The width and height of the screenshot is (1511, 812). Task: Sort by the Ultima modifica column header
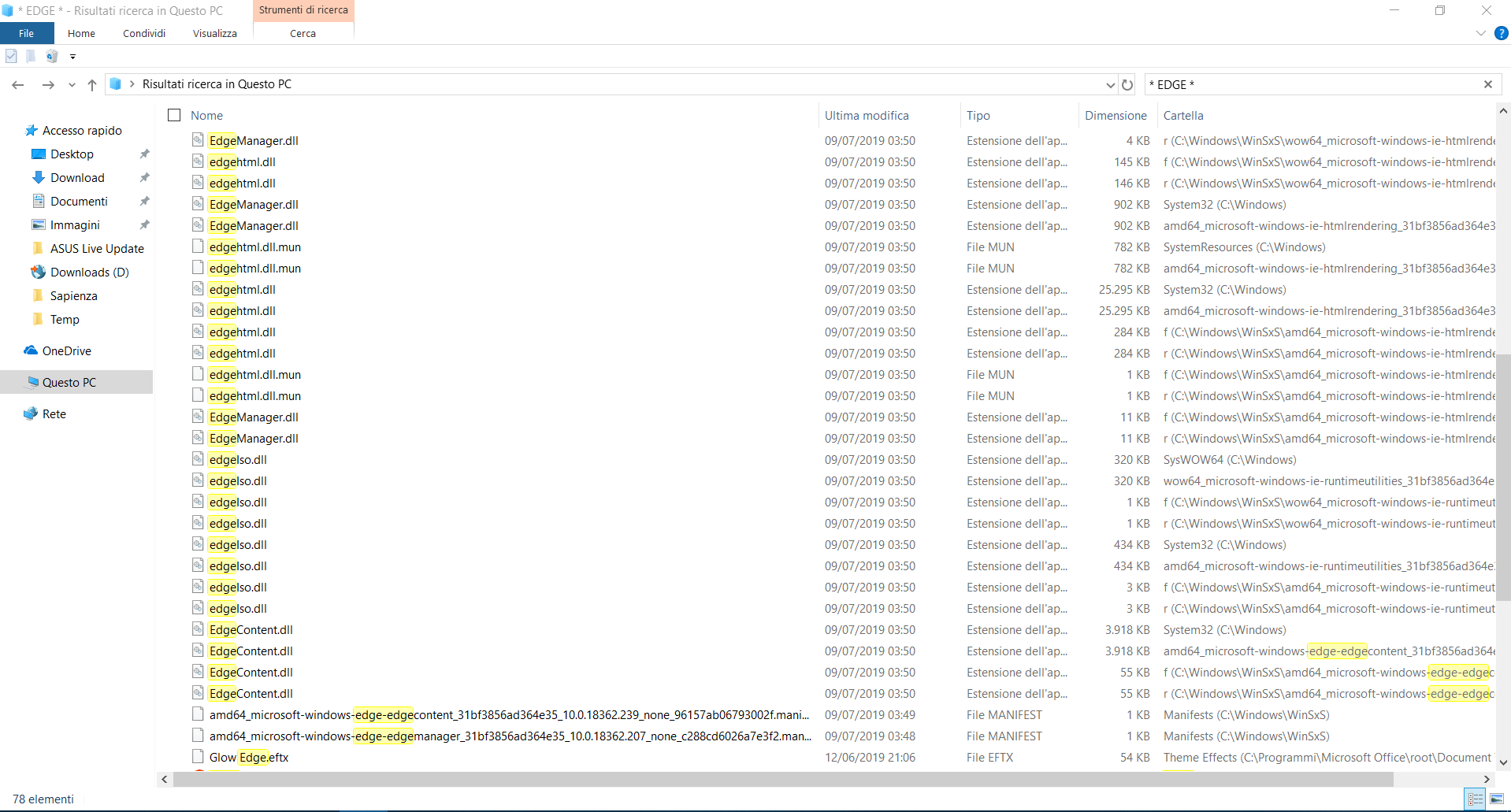tap(867, 115)
